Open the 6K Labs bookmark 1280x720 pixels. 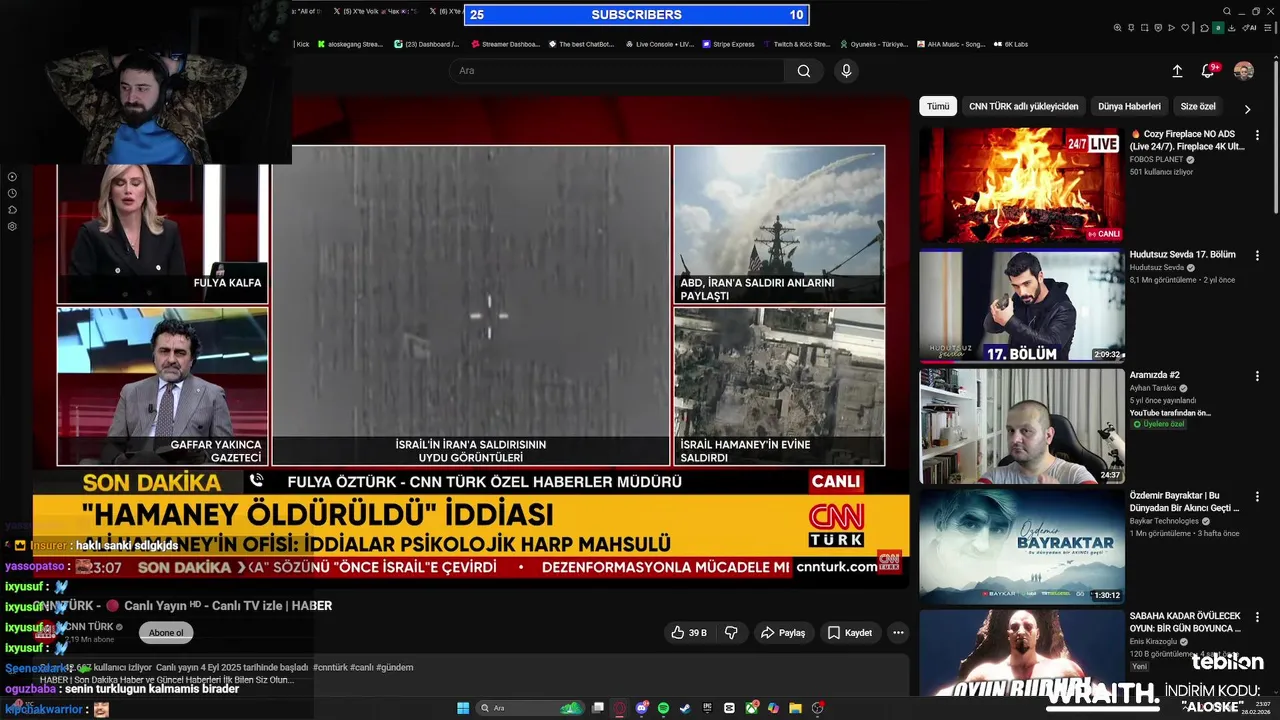click(x=1011, y=44)
